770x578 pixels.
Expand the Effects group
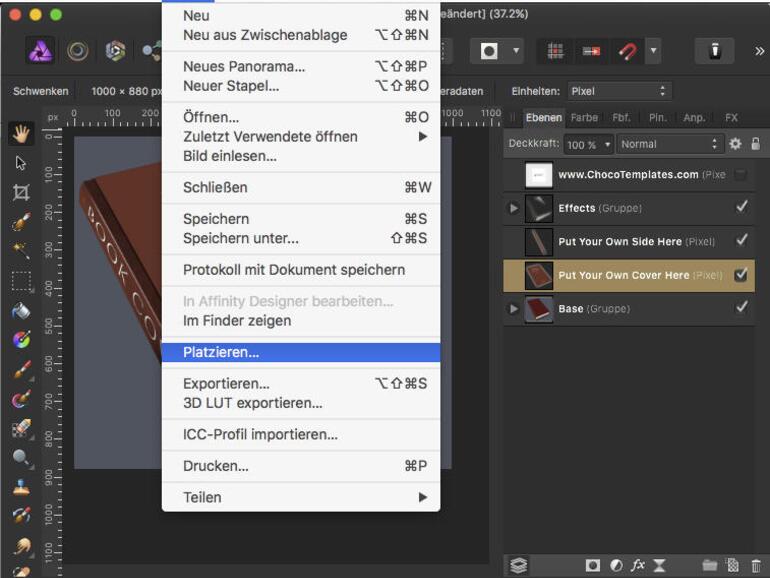pos(514,208)
